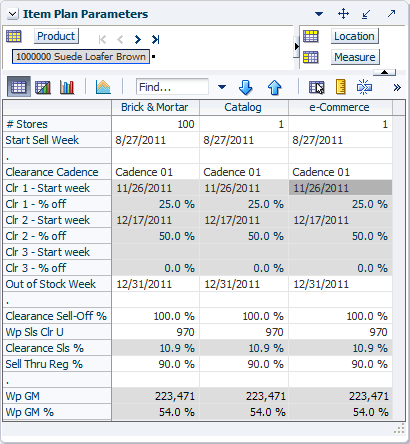Collapse the page edge up-arrow handle

(384, 72)
